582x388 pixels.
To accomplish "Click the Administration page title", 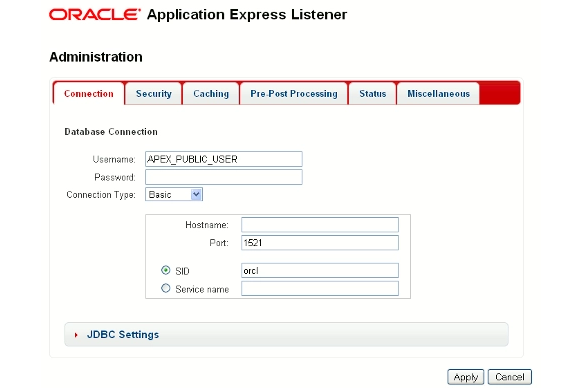I will pyautogui.click(x=96, y=57).
